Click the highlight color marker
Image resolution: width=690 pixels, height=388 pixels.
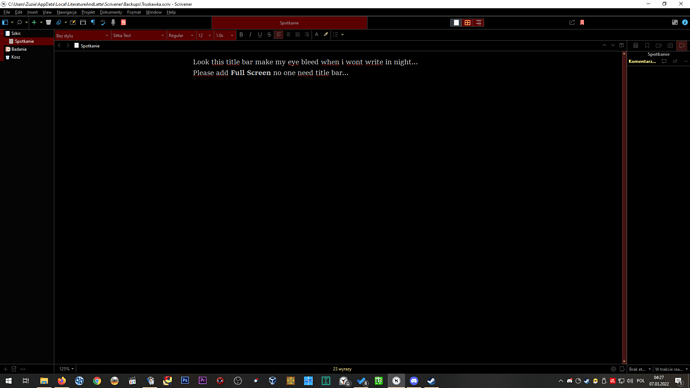(x=326, y=35)
